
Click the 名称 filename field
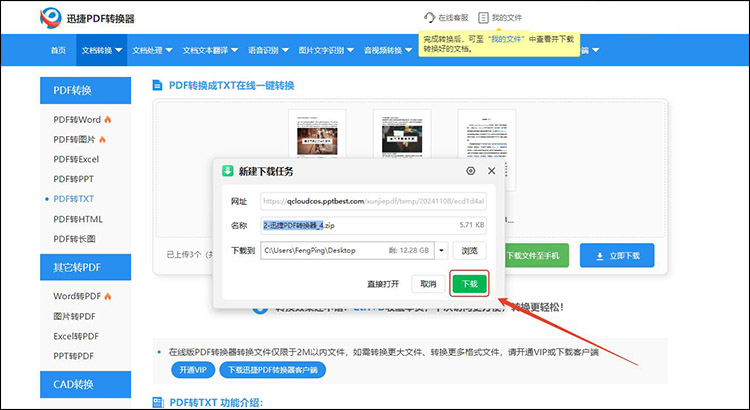(x=373, y=225)
